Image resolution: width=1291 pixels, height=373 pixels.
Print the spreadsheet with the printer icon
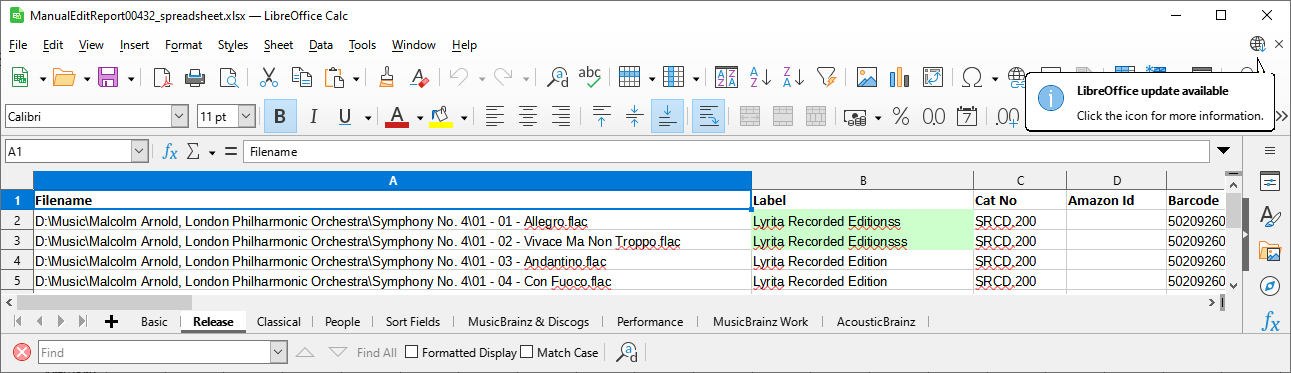coord(195,77)
